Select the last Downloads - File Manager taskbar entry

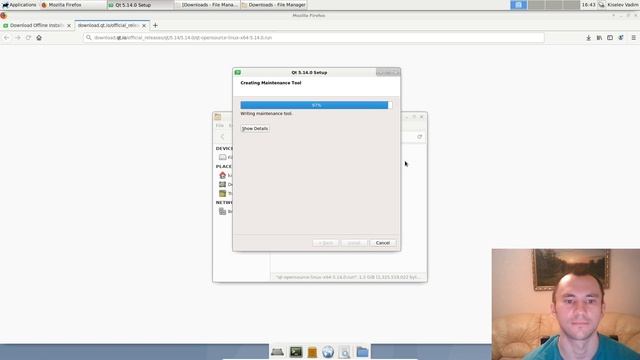pos(274,5)
